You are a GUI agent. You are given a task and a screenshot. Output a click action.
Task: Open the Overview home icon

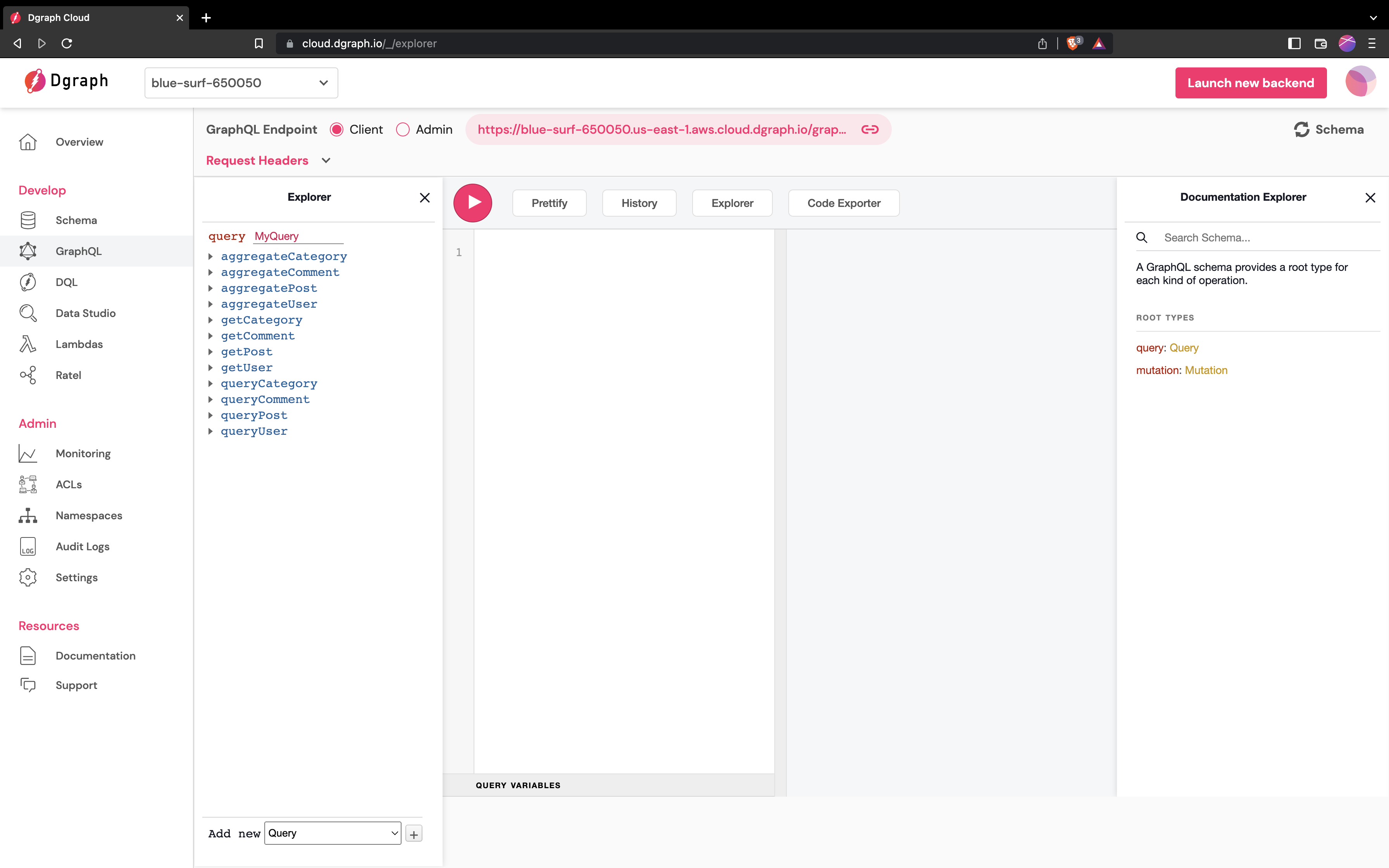28,142
